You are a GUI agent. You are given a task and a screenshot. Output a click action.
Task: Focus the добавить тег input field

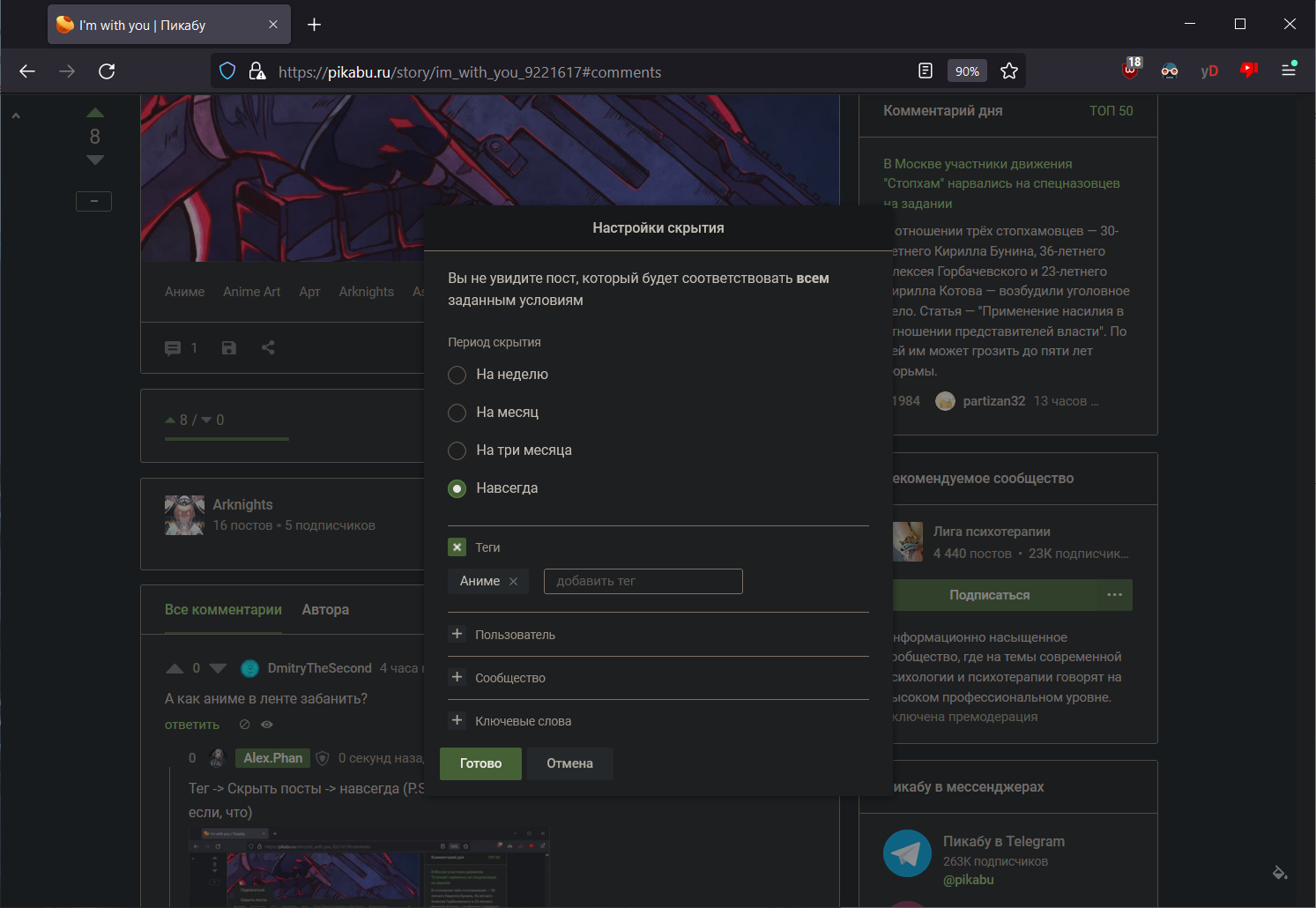643,582
